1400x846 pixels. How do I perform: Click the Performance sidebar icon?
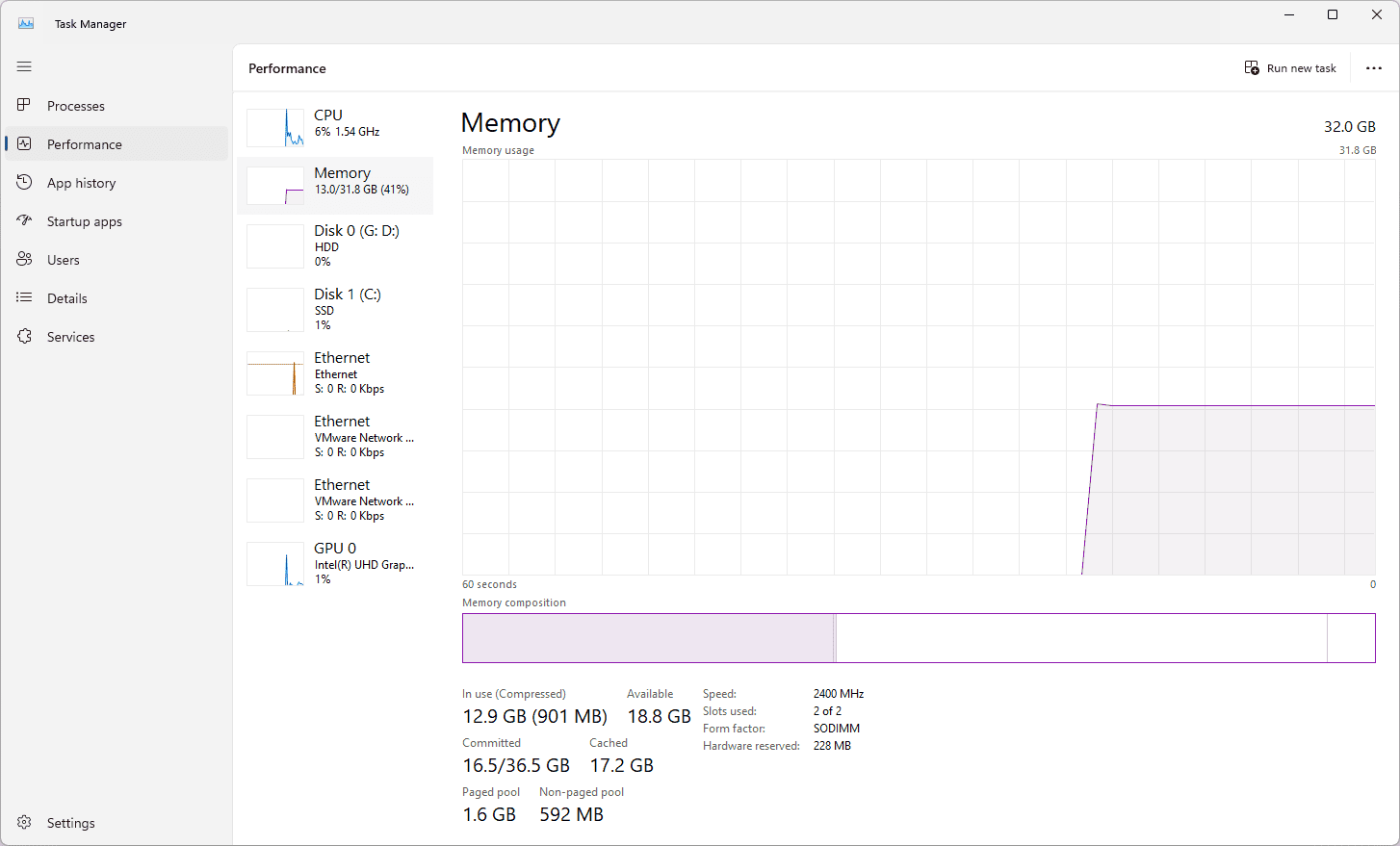tap(24, 143)
